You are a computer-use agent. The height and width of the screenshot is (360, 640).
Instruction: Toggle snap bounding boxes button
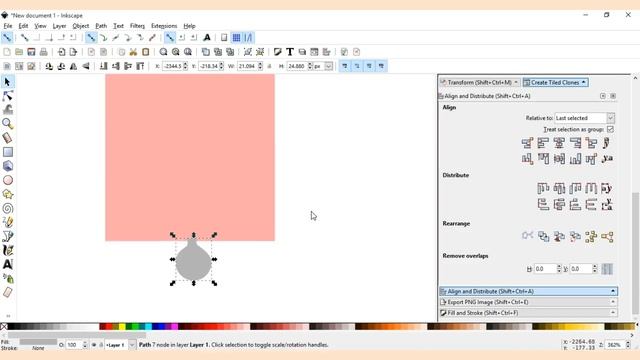[24, 38]
